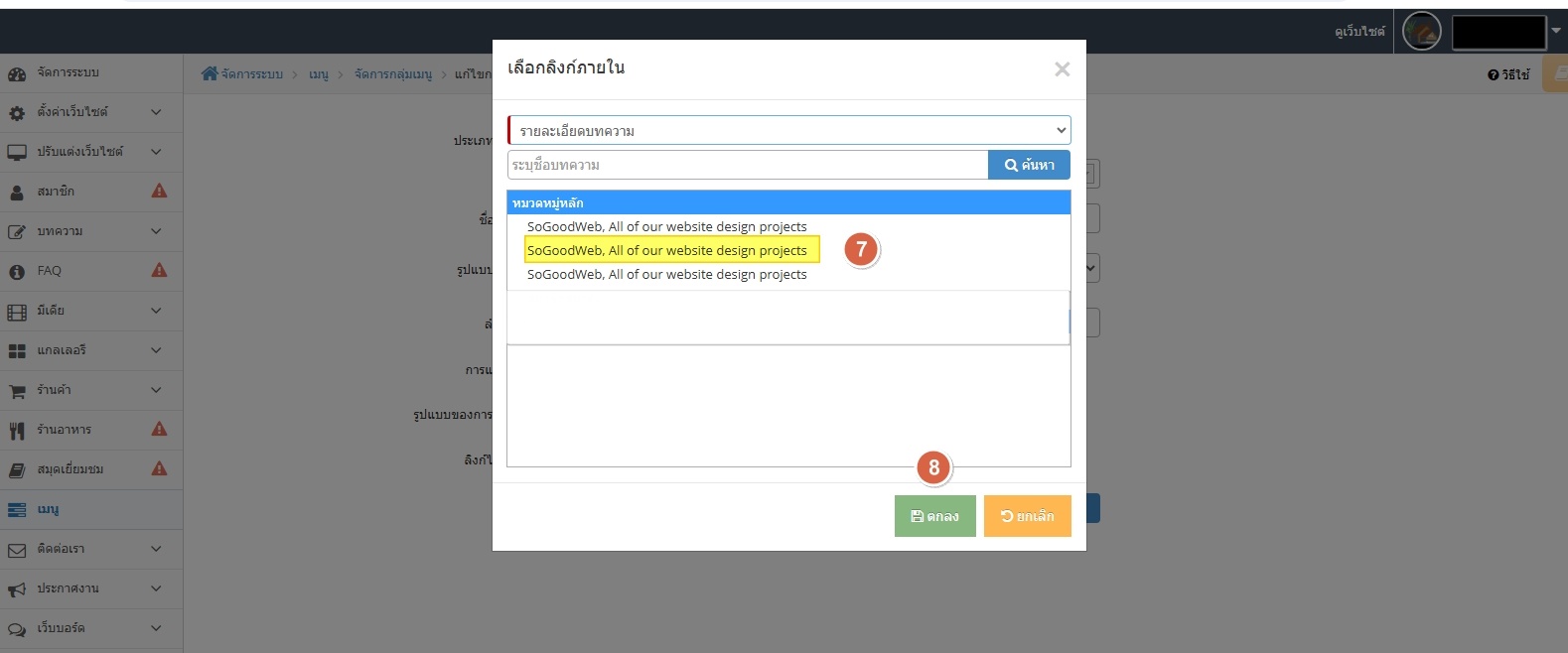Expand the ติดต่อเรา menu chevron
1568x653 pixels.
pyautogui.click(x=156, y=549)
